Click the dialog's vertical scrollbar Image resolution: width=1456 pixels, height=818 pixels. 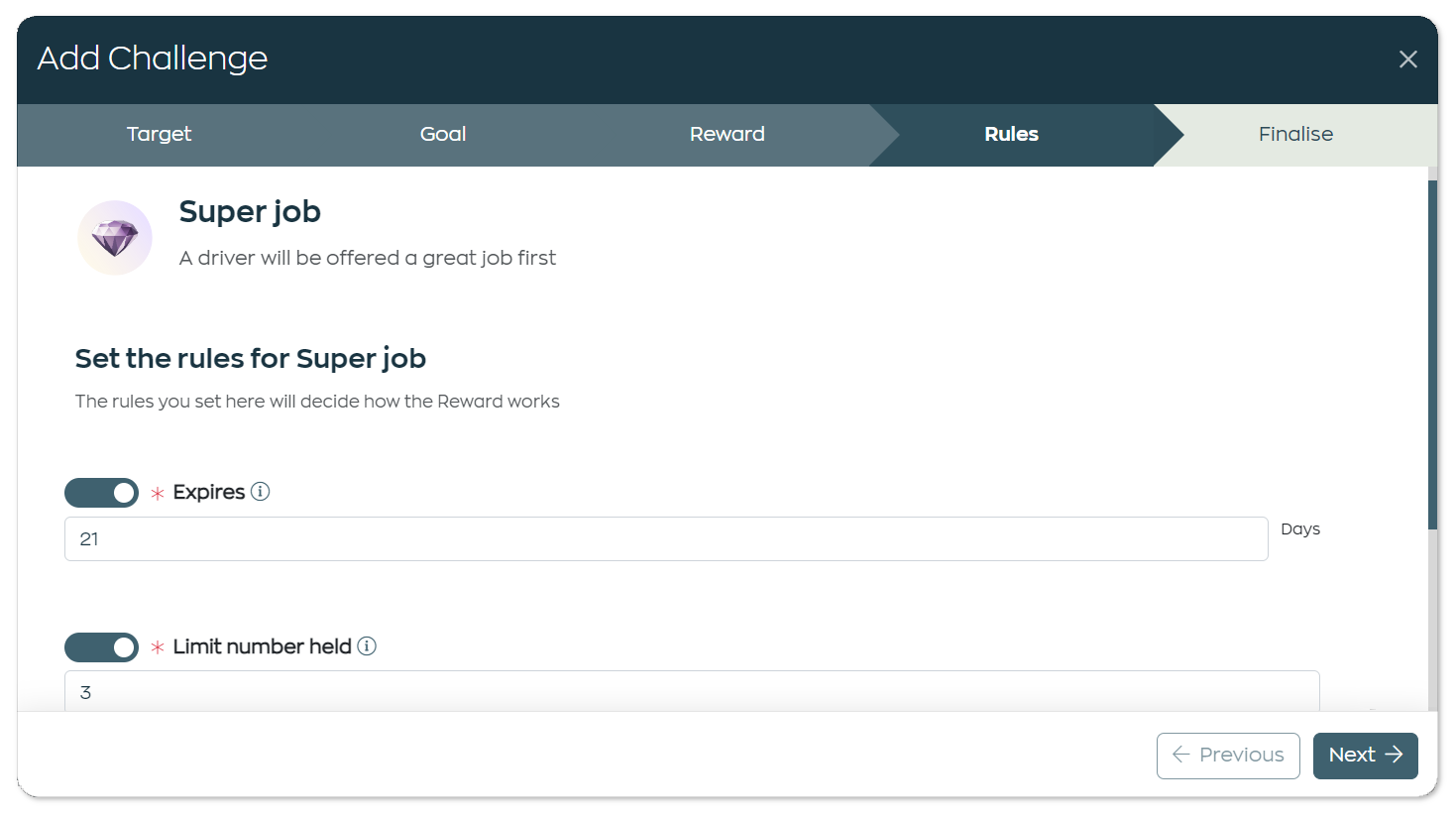click(x=1432, y=355)
